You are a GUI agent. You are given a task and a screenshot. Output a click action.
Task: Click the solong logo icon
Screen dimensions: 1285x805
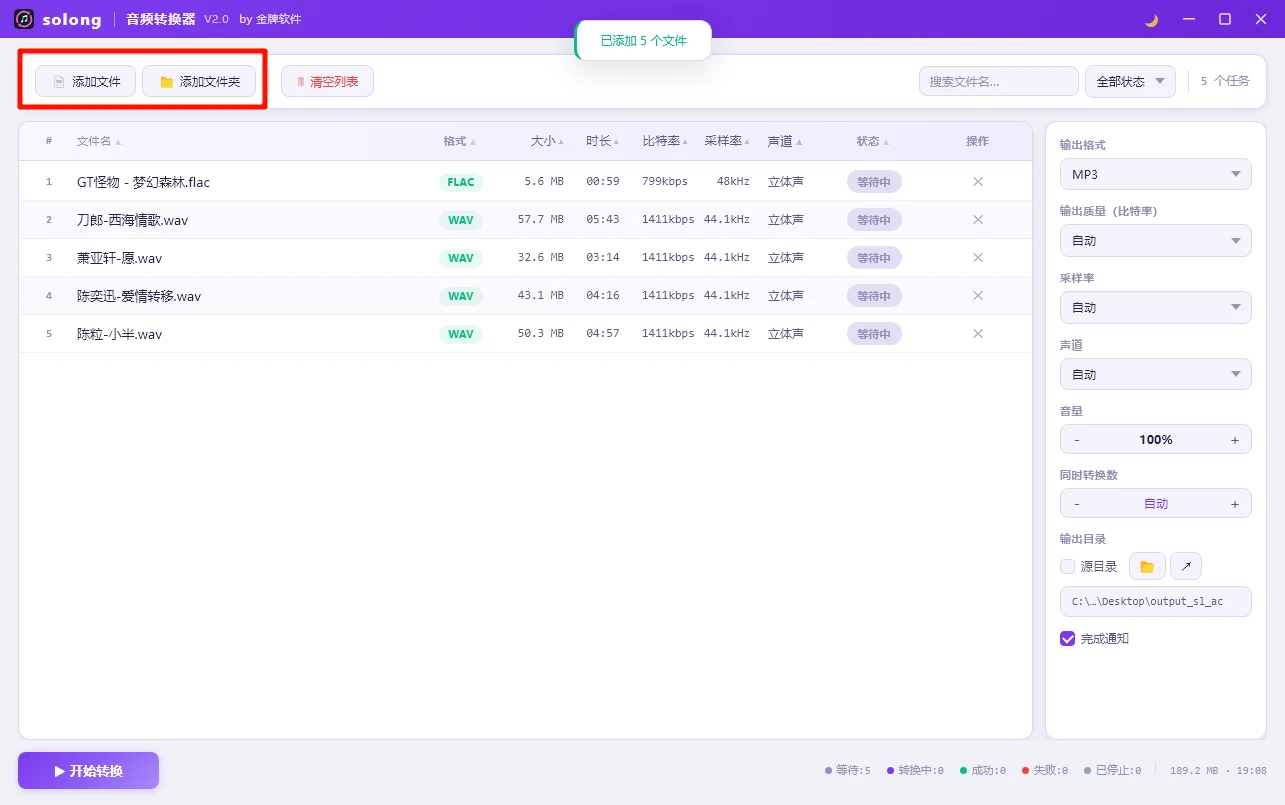coord(22,19)
